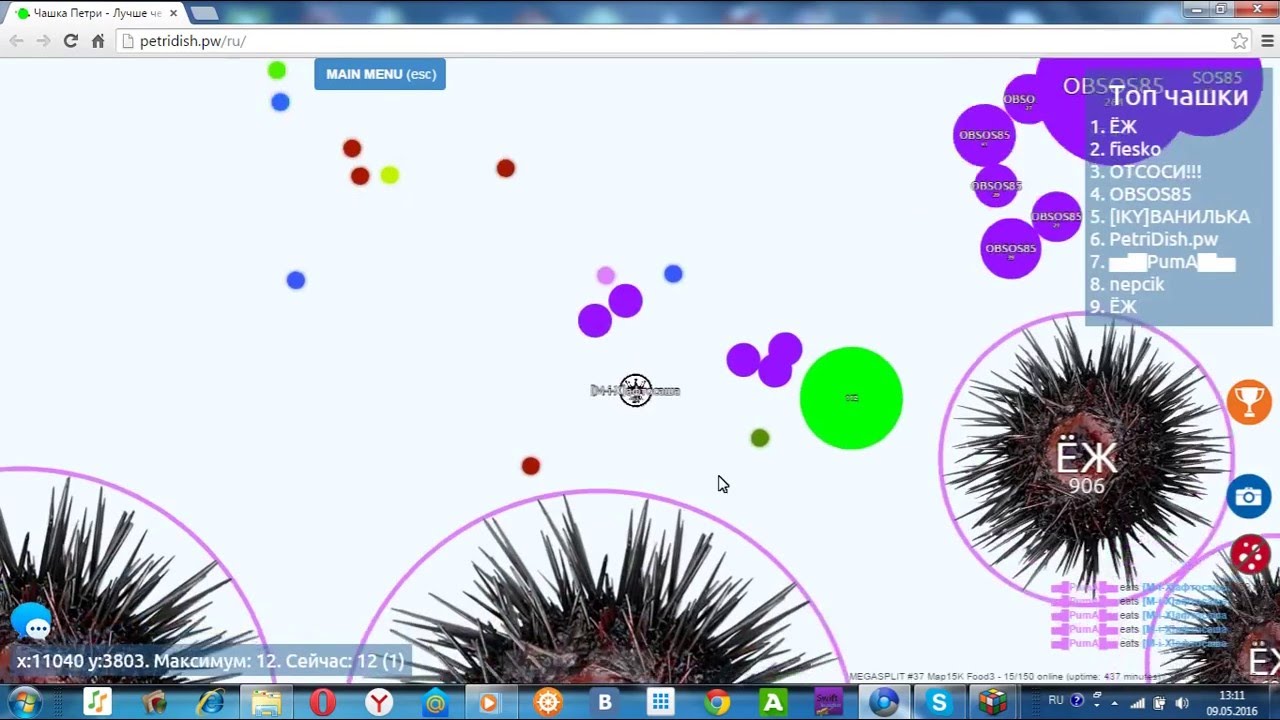Reload the petridish.pw page
The image size is (1280, 720).
tap(70, 41)
